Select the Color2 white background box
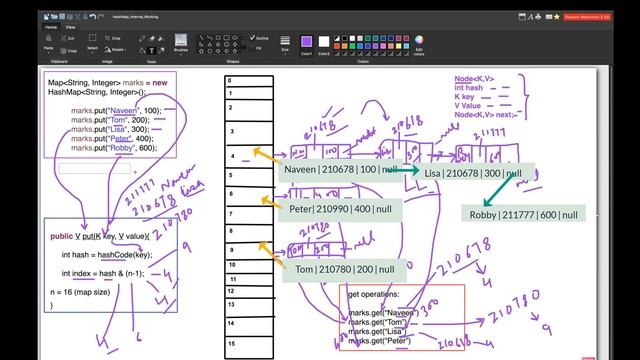The height and width of the screenshot is (360, 640). coord(324,42)
